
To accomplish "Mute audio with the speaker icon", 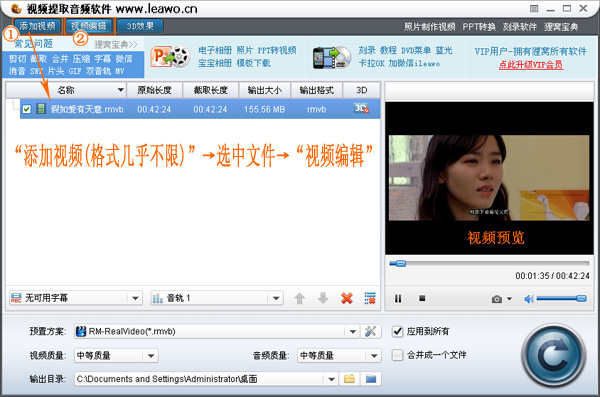I will (529, 299).
